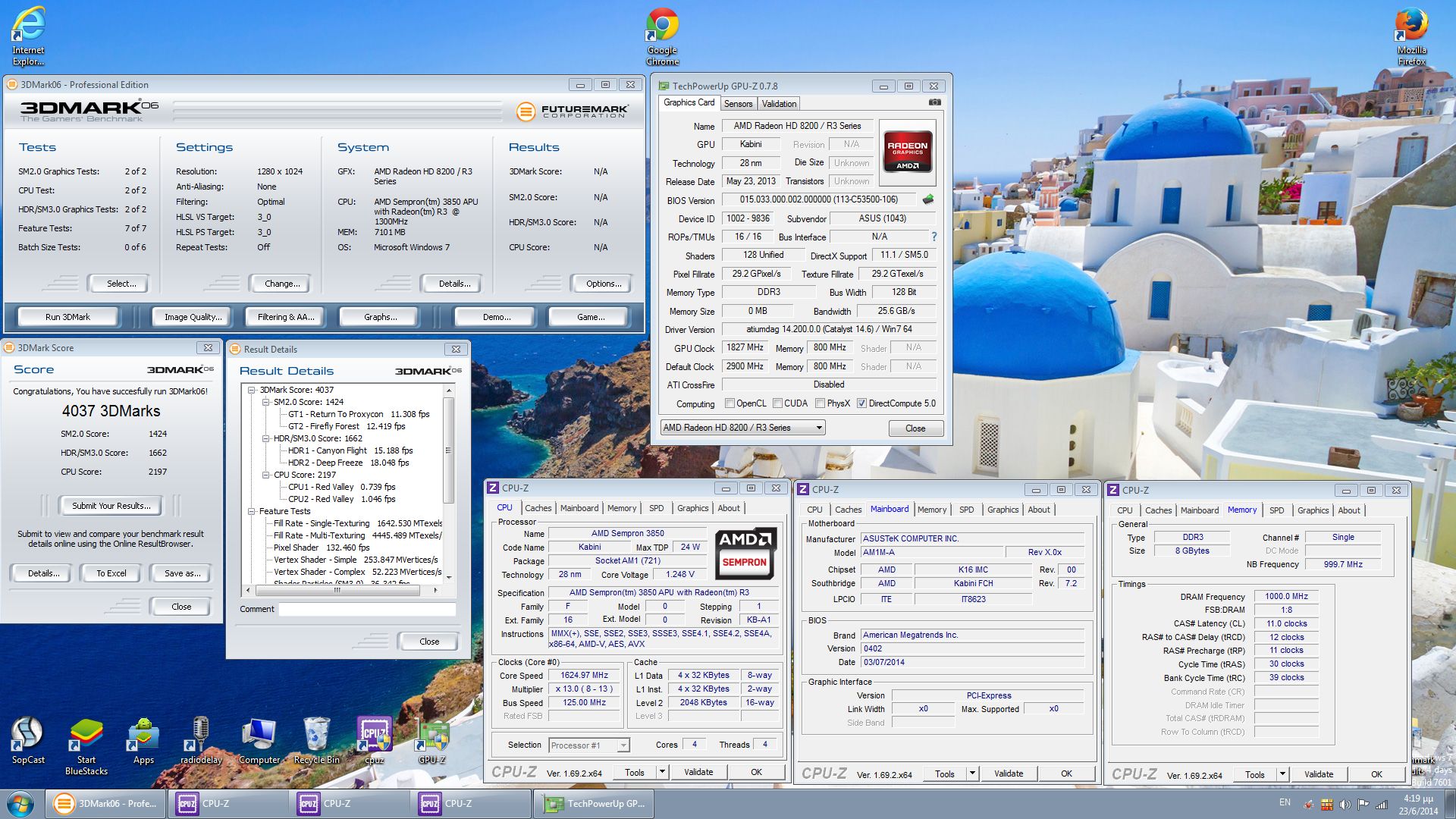Viewport: 1456px width, 819px height.
Task: Toggle DirectCompute 5.0 checkbox in GPU-Z
Action: pyautogui.click(x=861, y=403)
